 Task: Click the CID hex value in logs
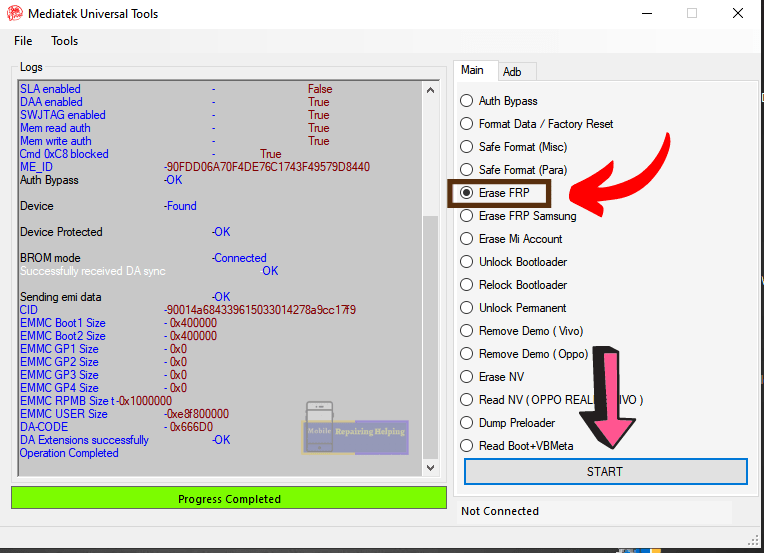tap(260, 310)
